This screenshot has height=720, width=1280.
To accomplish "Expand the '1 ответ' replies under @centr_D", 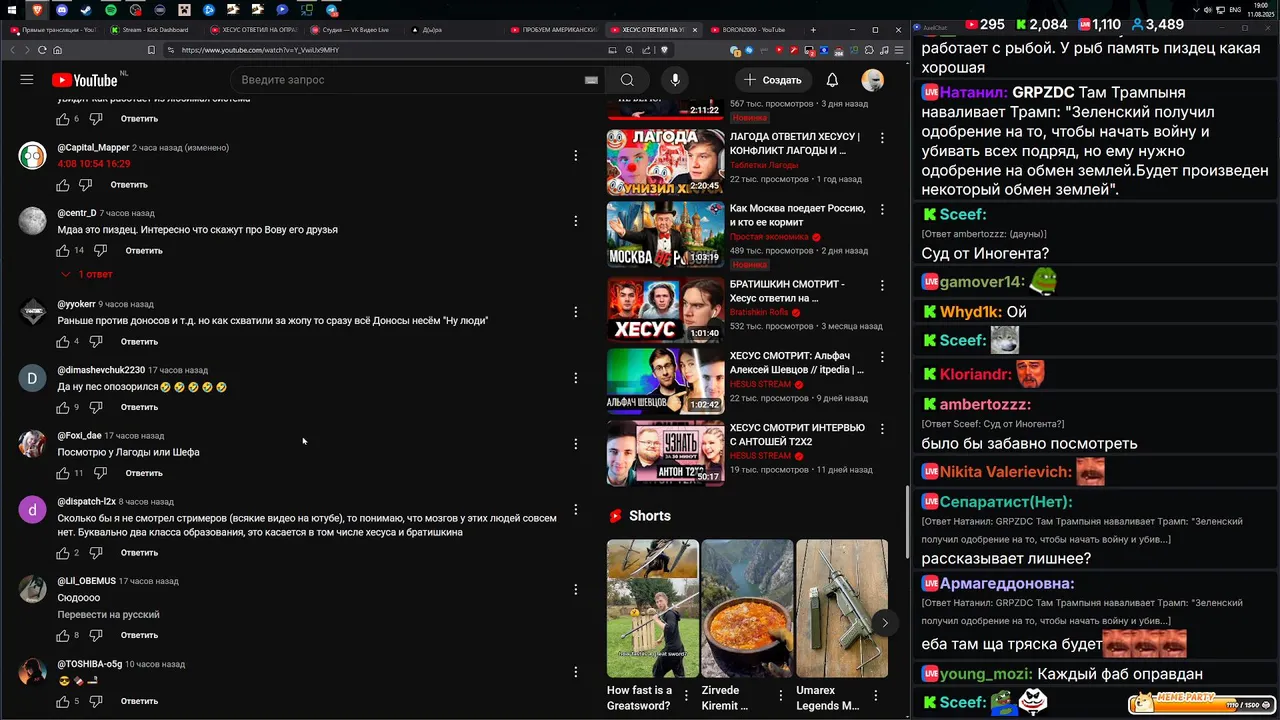I will tap(86, 274).
